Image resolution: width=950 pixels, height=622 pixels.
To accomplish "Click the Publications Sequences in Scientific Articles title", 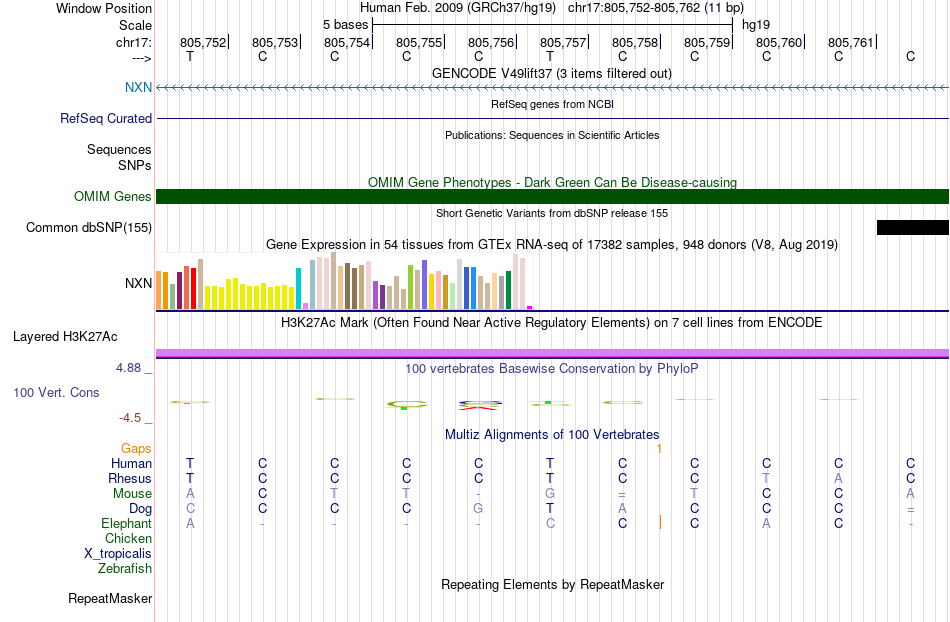I will [x=552, y=135].
